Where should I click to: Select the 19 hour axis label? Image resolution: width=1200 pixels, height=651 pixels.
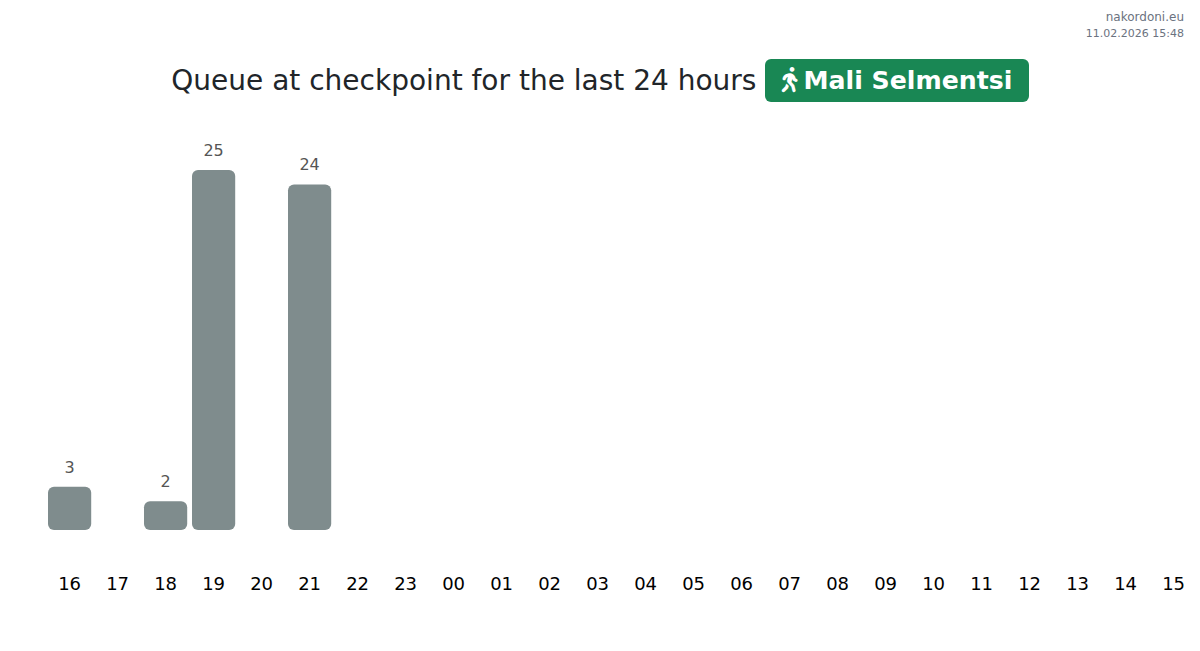(213, 584)
